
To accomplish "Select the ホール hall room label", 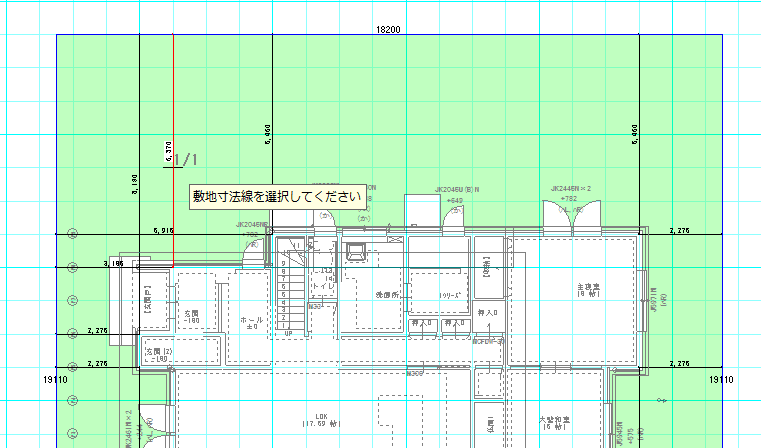I will point(252,322).
